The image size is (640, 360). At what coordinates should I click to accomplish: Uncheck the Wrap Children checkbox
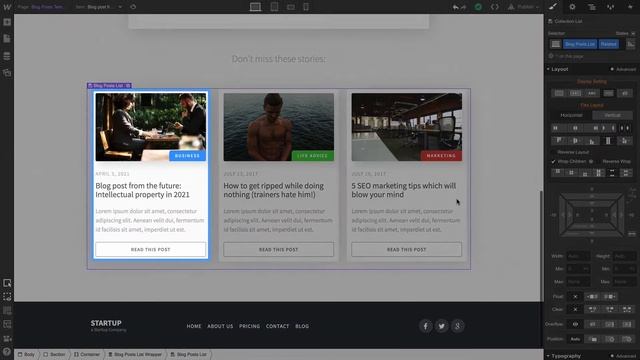point(554,162)
